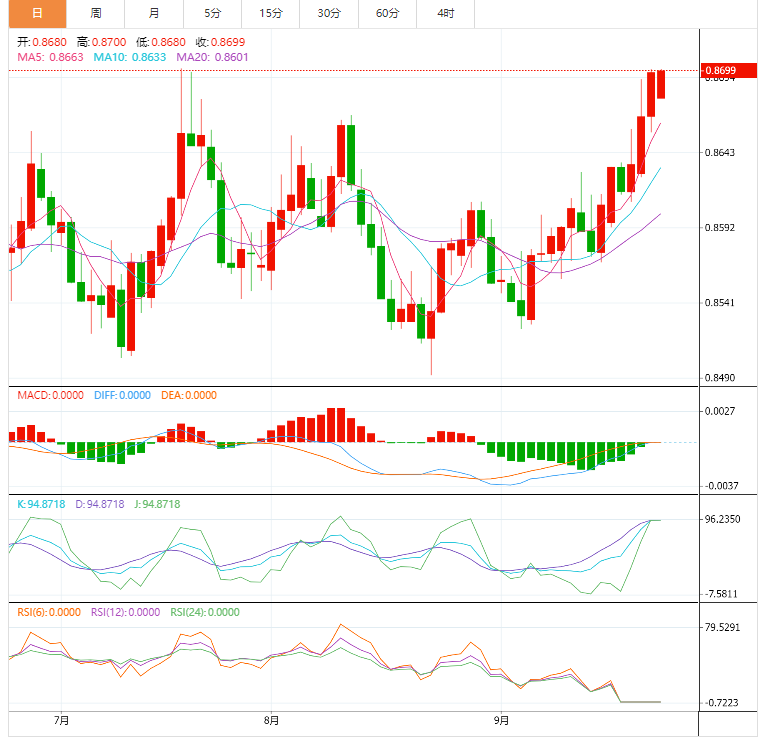Open the 月 (monthly) timeframe tab
The image size is (769, 740).
[153, 13]
